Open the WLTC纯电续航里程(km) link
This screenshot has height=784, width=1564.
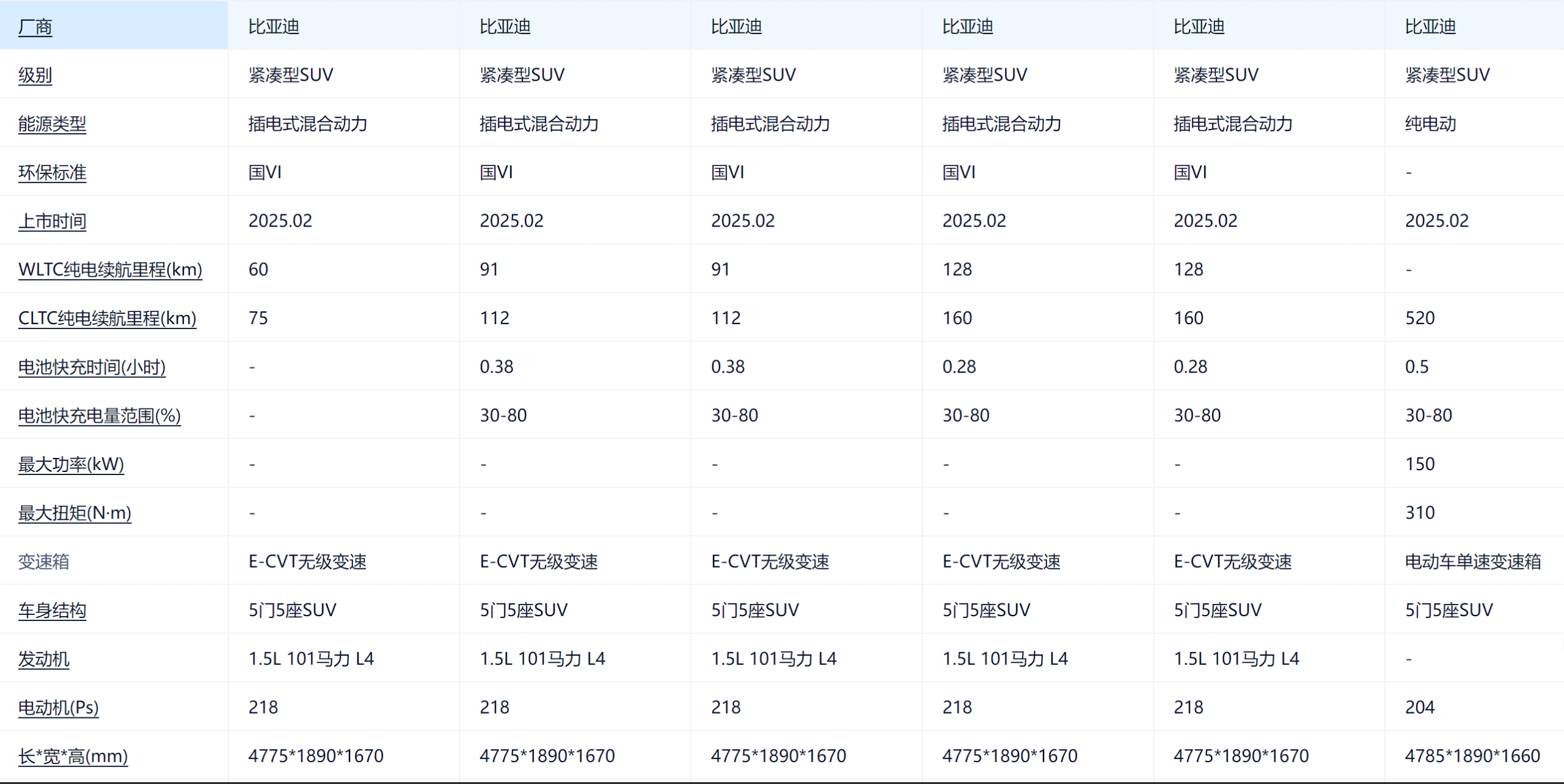(110, 270)
